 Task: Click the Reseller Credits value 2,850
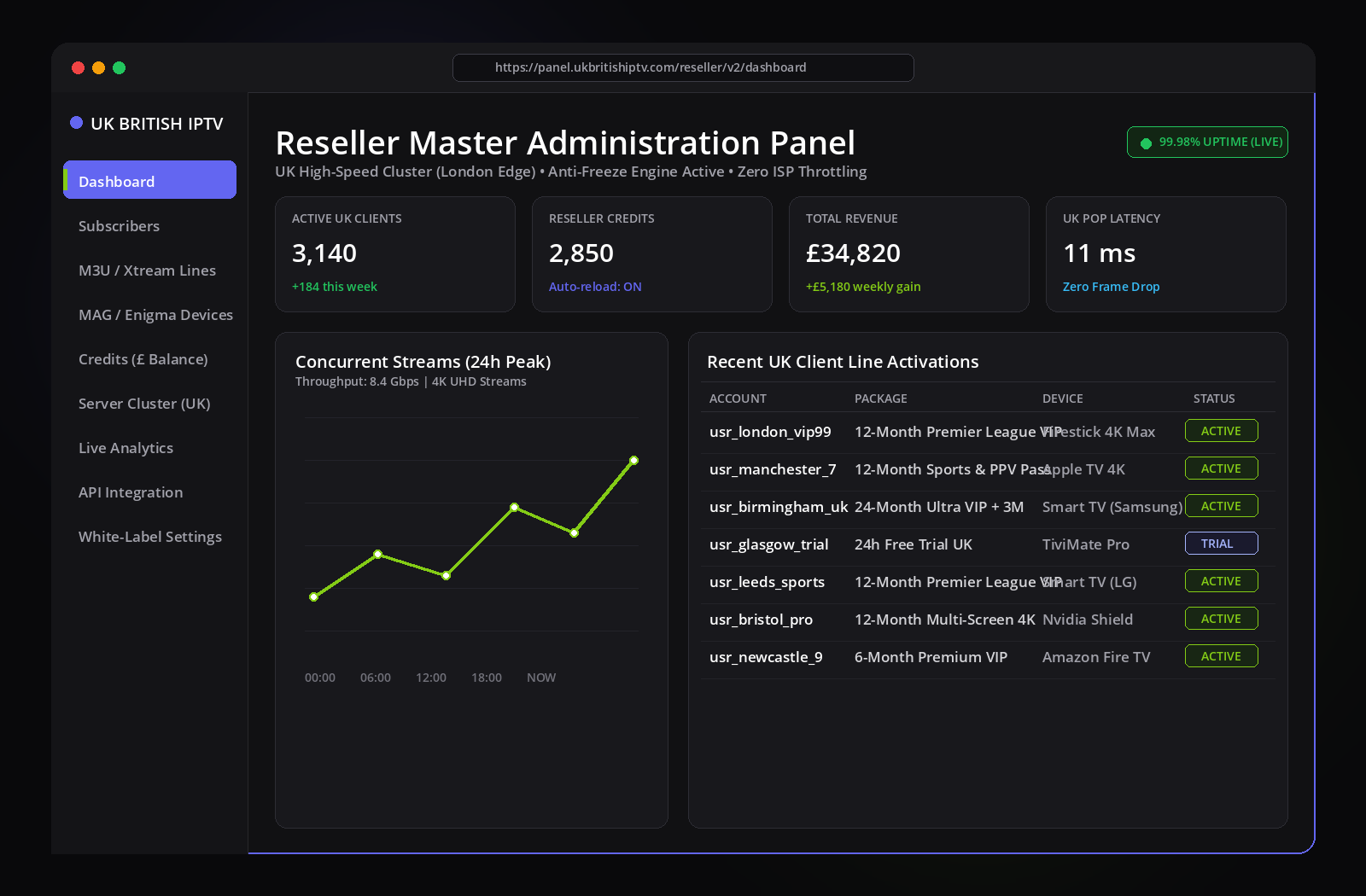point(581,253)
